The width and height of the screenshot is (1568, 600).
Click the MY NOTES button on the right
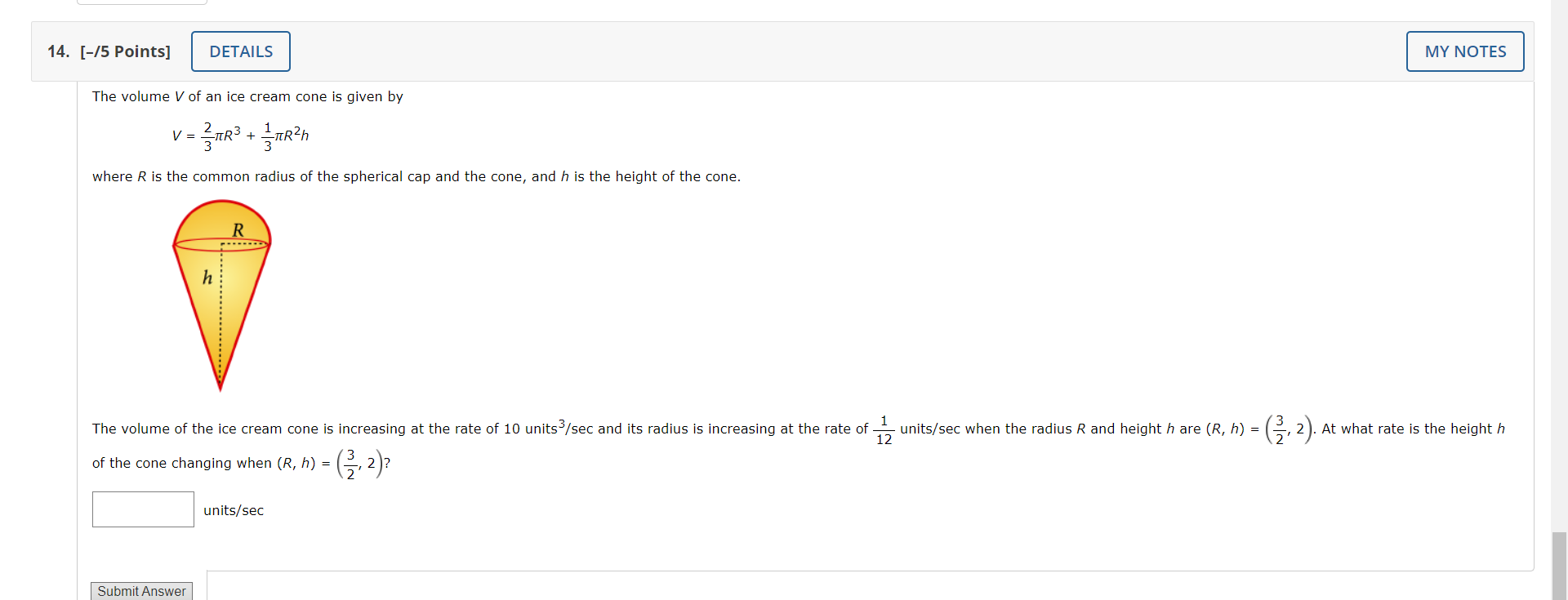(1464, 51)
